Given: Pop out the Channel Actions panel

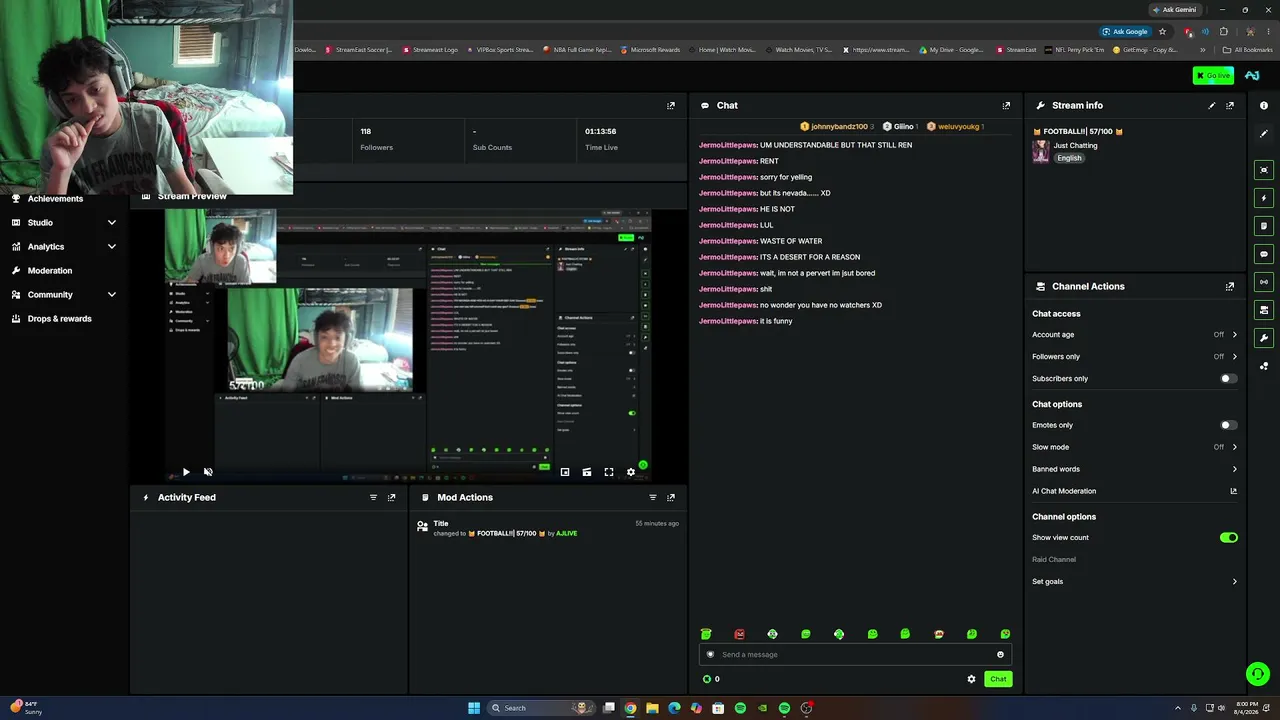Looking at the screenshot, I should click(1230, 286).
